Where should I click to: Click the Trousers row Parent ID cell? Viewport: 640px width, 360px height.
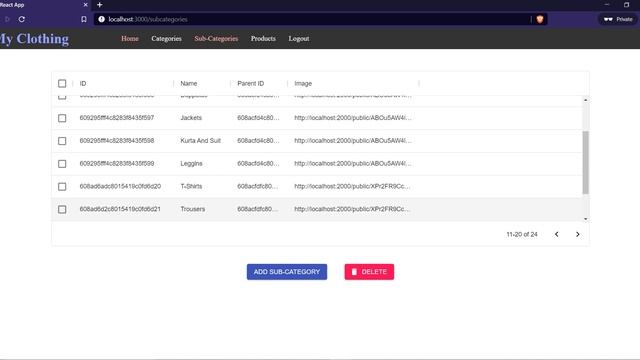pyautogui.click(x=259, y=209)
